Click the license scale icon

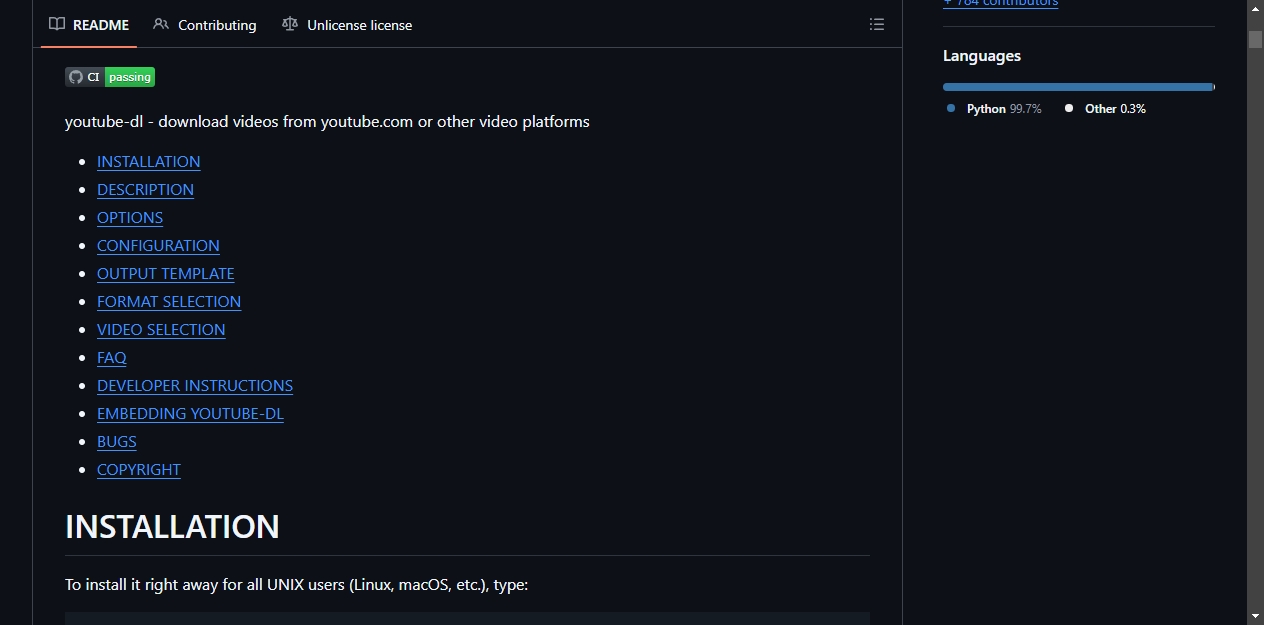pos(290,24)
